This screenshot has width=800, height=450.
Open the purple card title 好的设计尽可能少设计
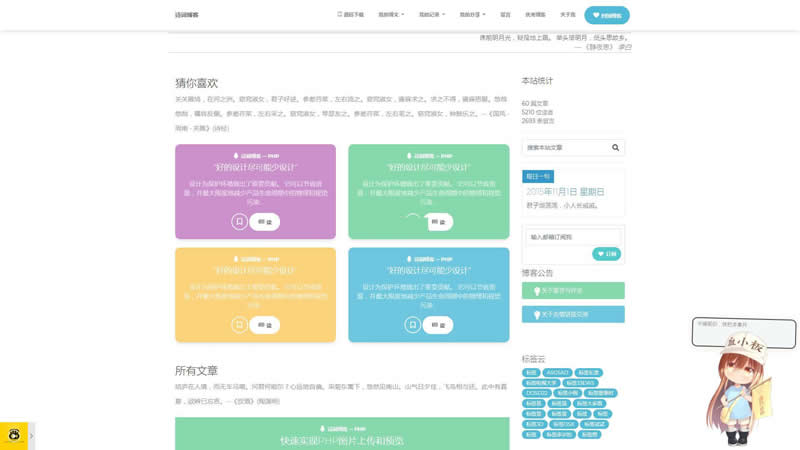coord(256,167)
